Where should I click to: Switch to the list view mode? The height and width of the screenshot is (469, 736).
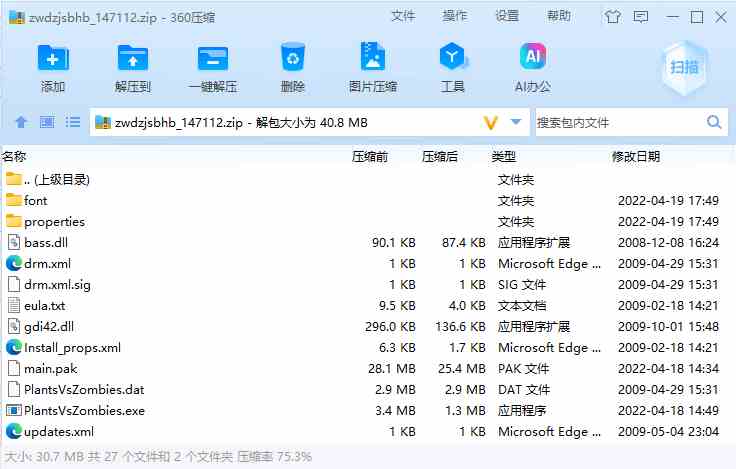coord(73,122)
